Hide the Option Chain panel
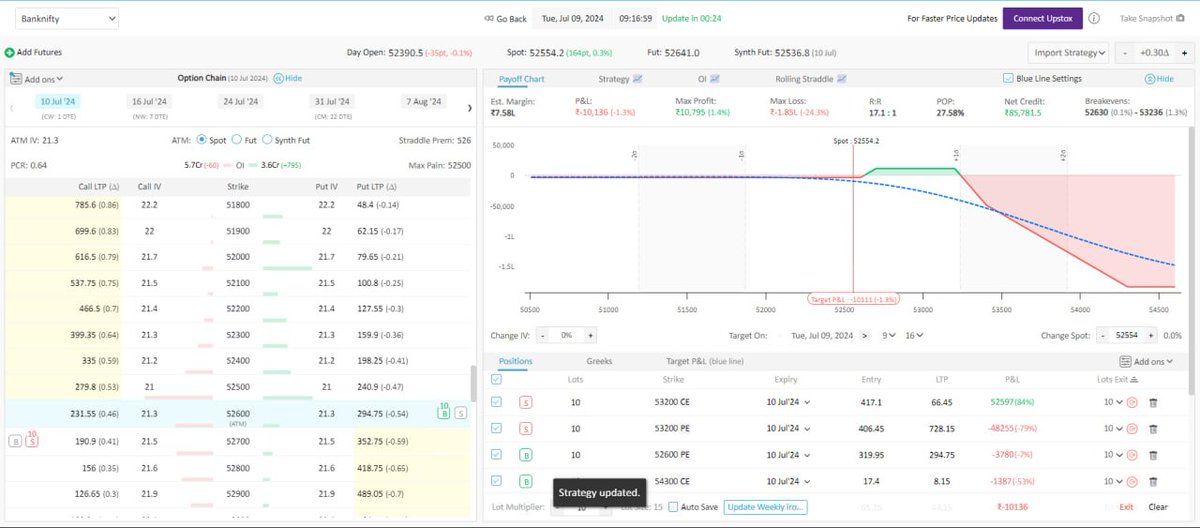 [288, 78]
